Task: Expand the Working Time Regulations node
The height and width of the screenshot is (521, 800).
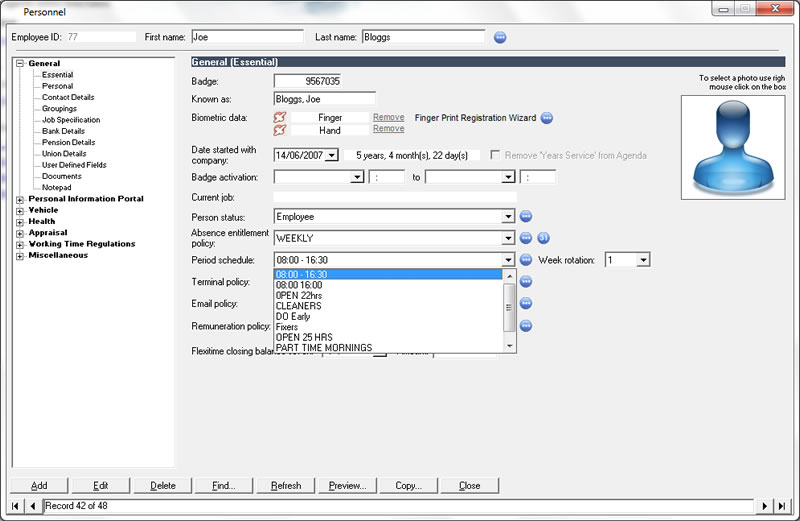Action: click(20, 244)
